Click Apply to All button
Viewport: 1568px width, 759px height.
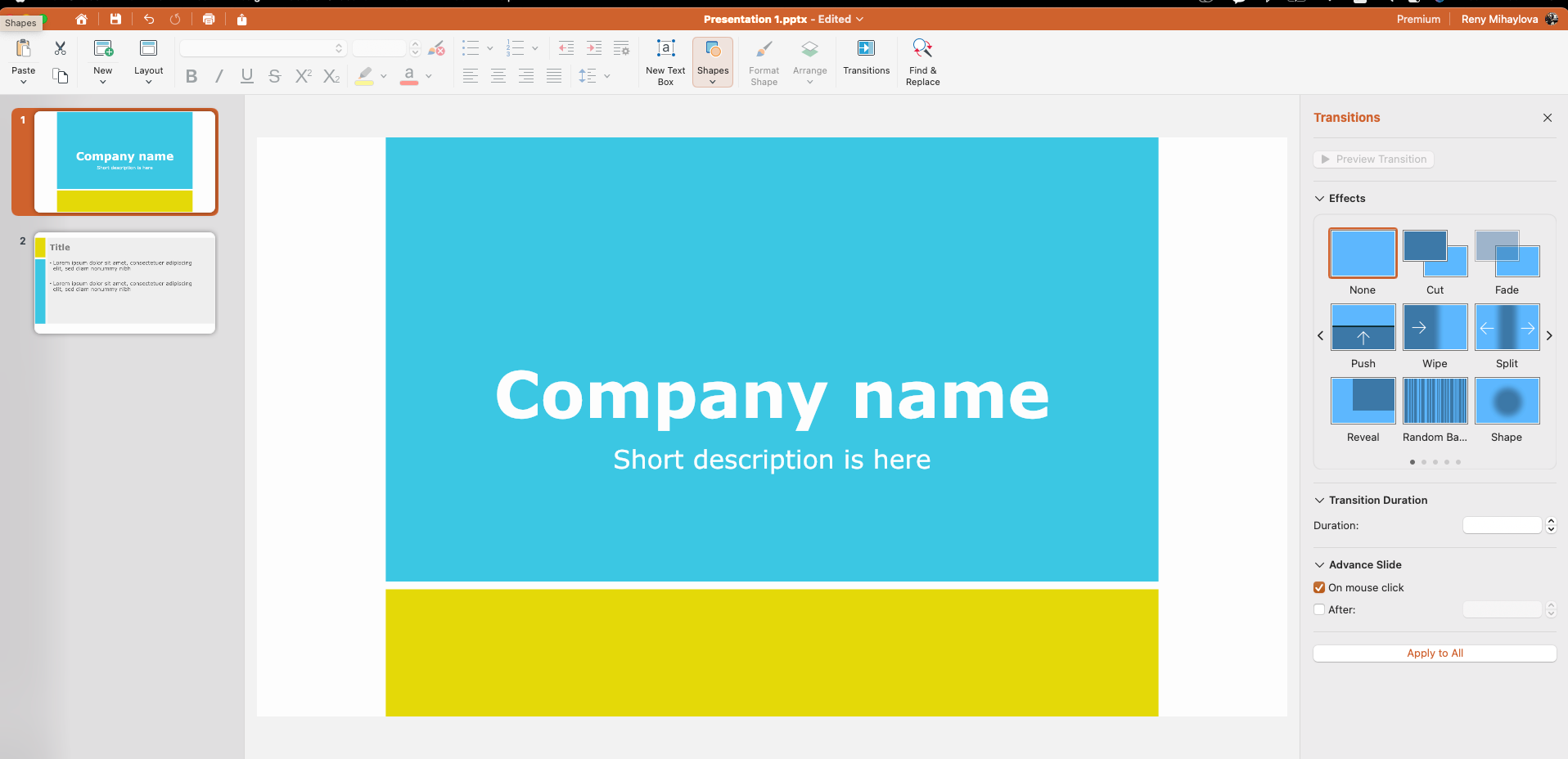(x=1434, y=653)
